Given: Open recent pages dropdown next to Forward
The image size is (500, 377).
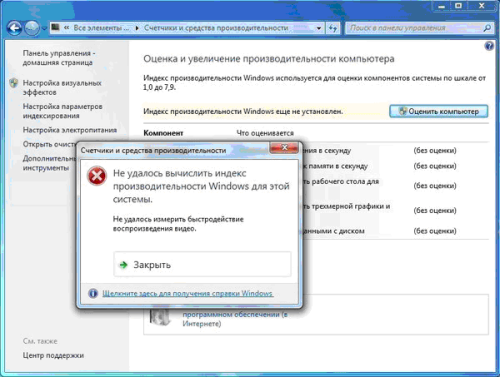Looking at the screenshot, I should tap(44, 29).
